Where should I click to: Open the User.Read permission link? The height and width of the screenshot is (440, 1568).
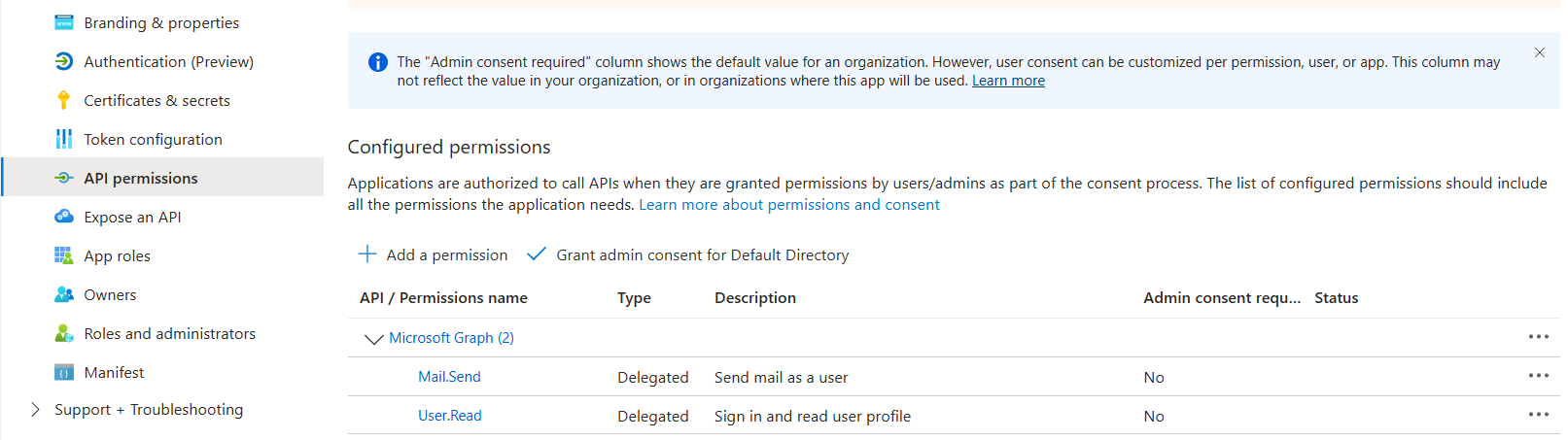(x=450, y=416)
